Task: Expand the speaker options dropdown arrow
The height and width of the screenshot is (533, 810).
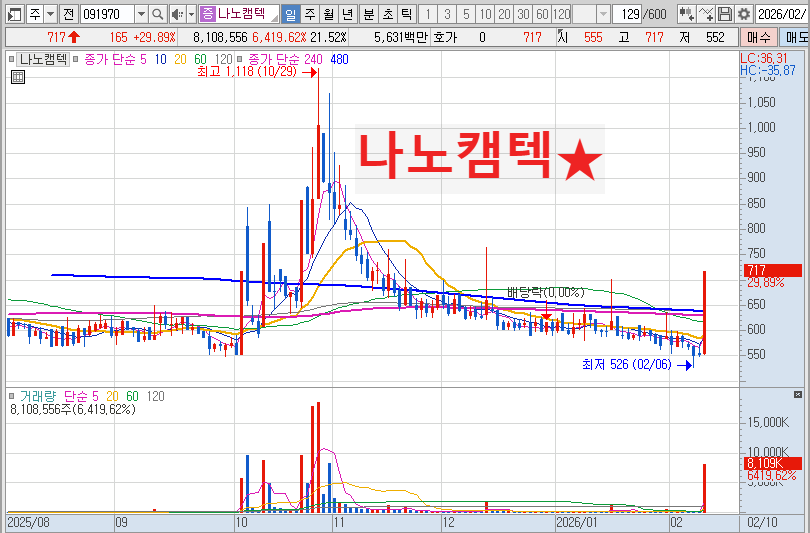Action: tap(191, 14)
